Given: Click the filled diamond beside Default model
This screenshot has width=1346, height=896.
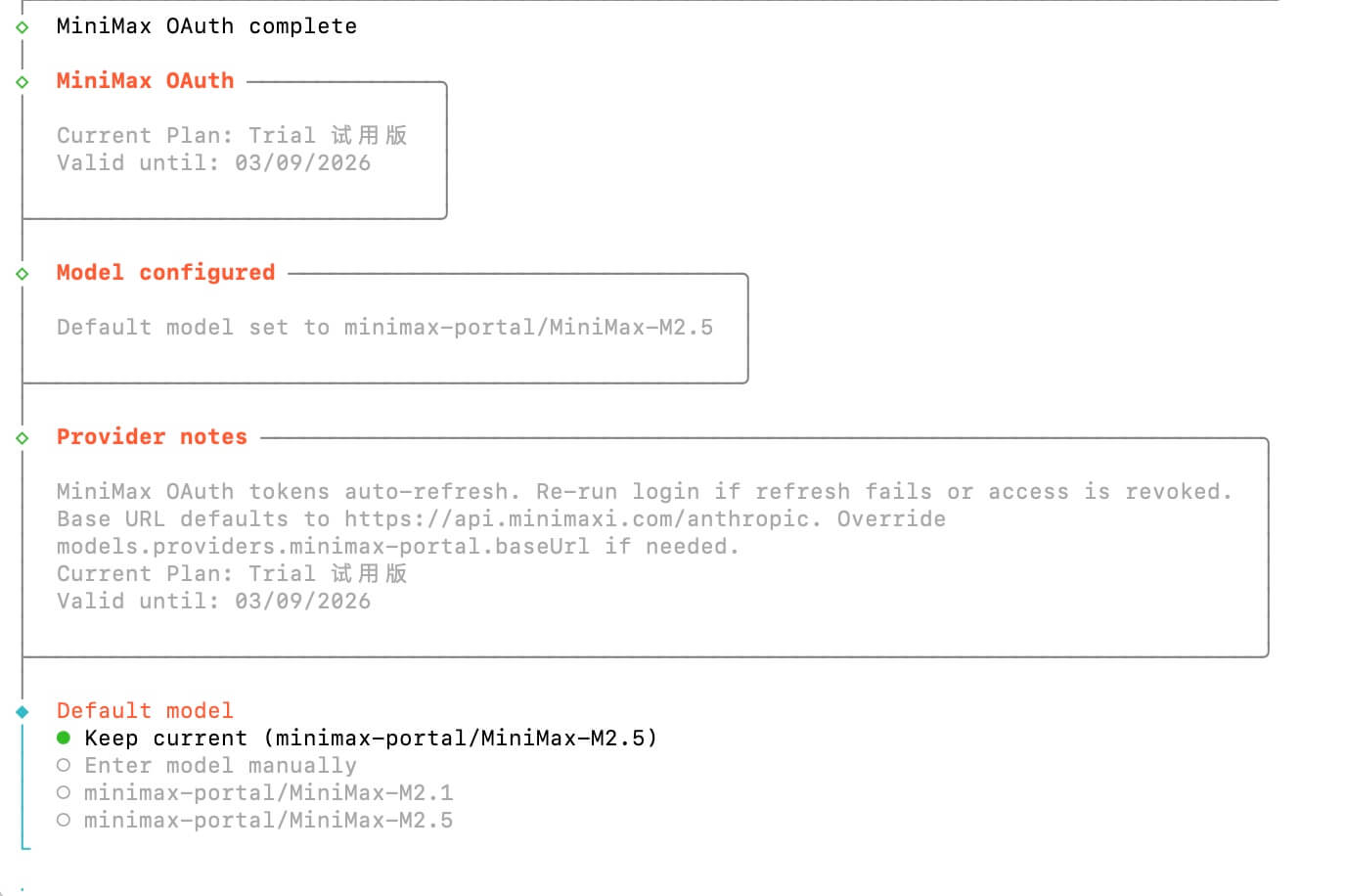Looking at the screenshot, I should coord(22,712).
